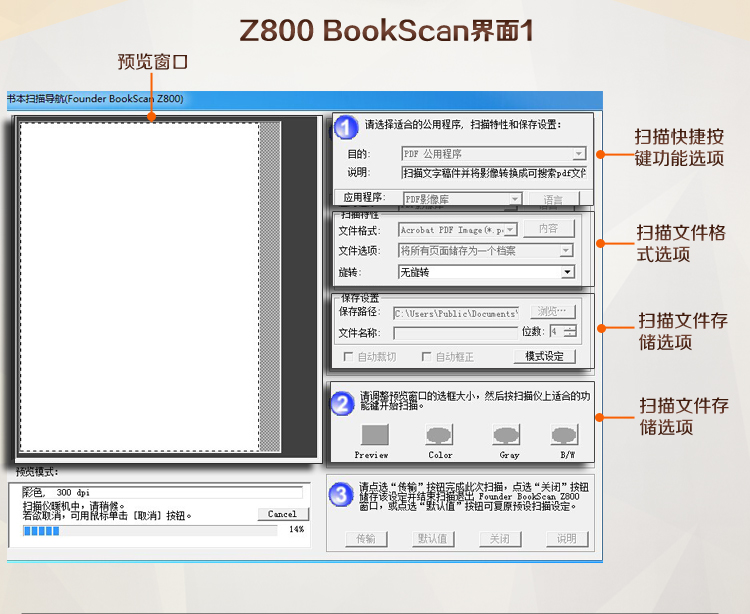Open the 旋转 rotation dropdown
The height and width of the screenshot is (614, 750).
(x=567, y=272)
